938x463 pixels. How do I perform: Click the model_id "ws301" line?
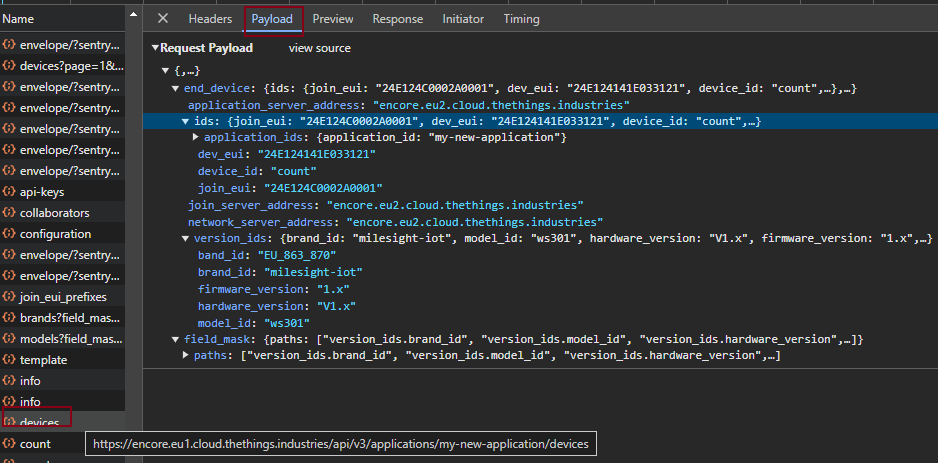(254, 323)
